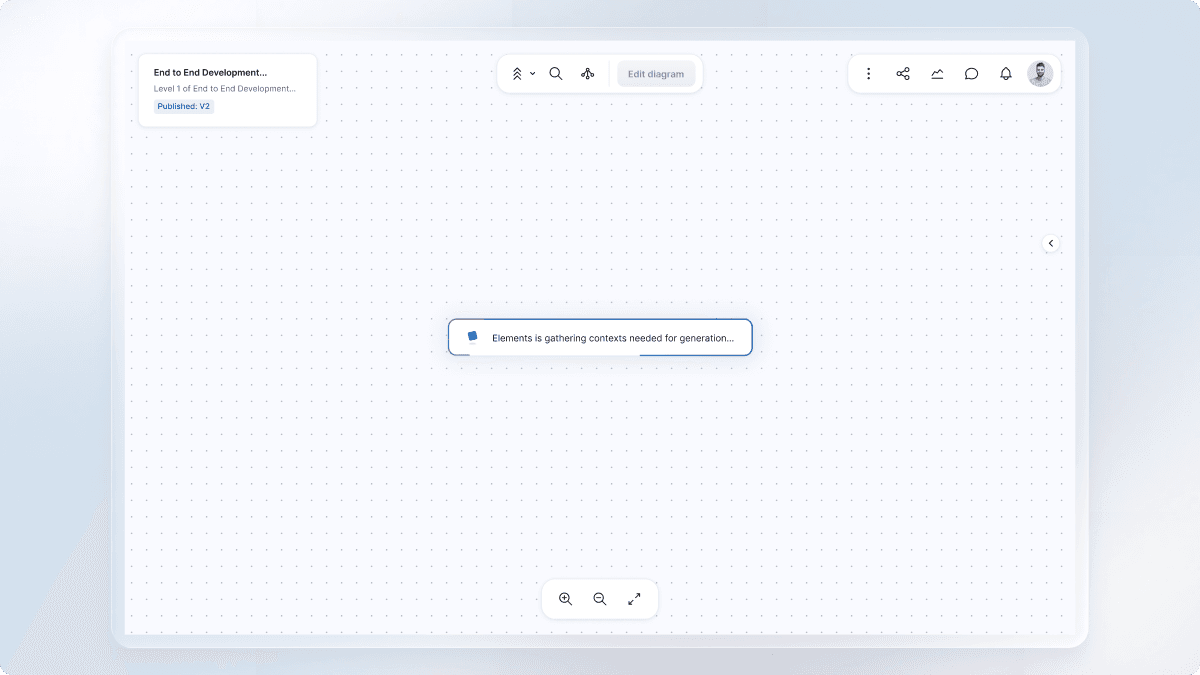Expand the side panel chevron arrow
The height and width of the screenshot is (675, 1200).
[1050, 243]
